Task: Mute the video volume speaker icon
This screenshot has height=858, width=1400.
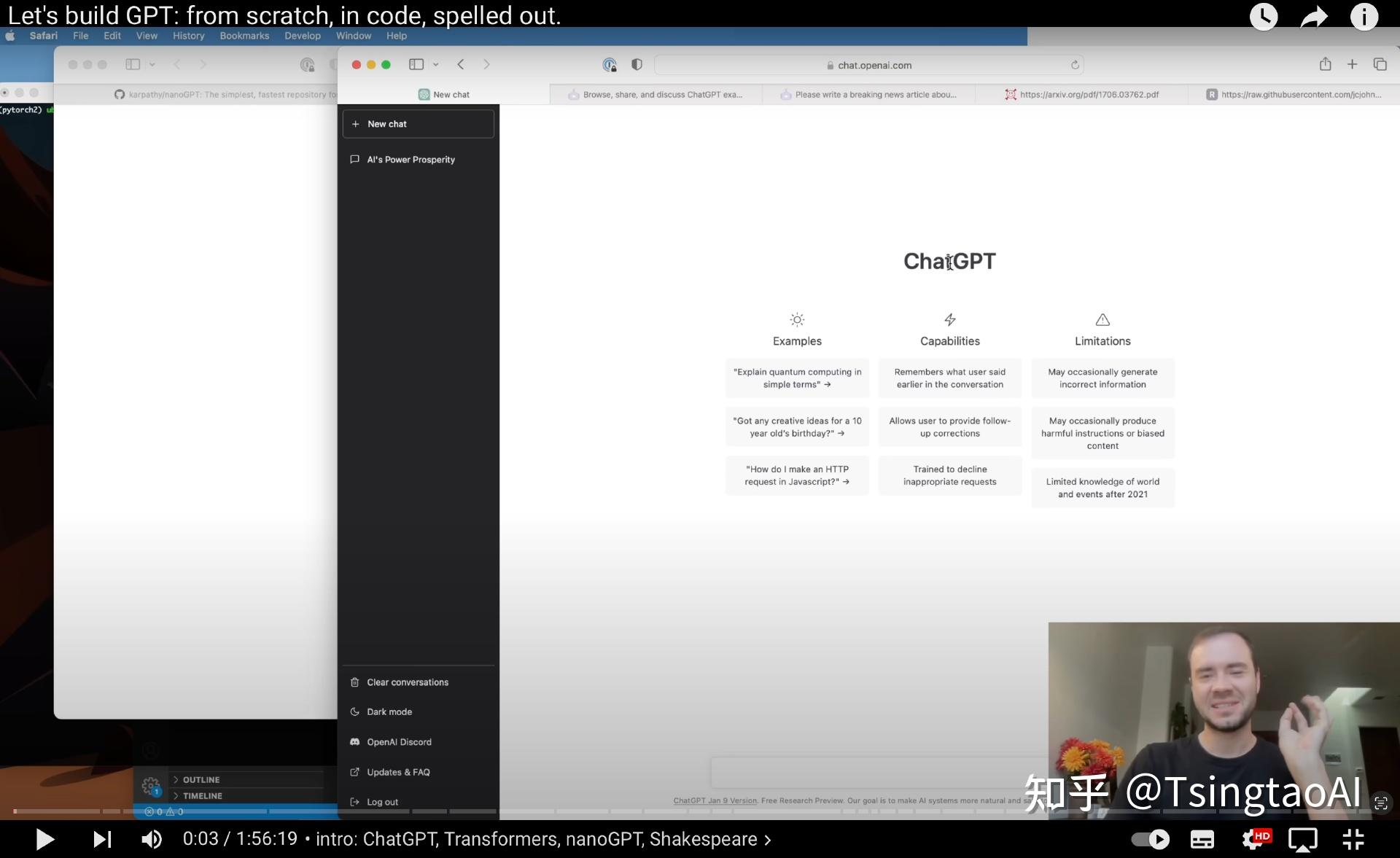Action: tap(152, 840)
